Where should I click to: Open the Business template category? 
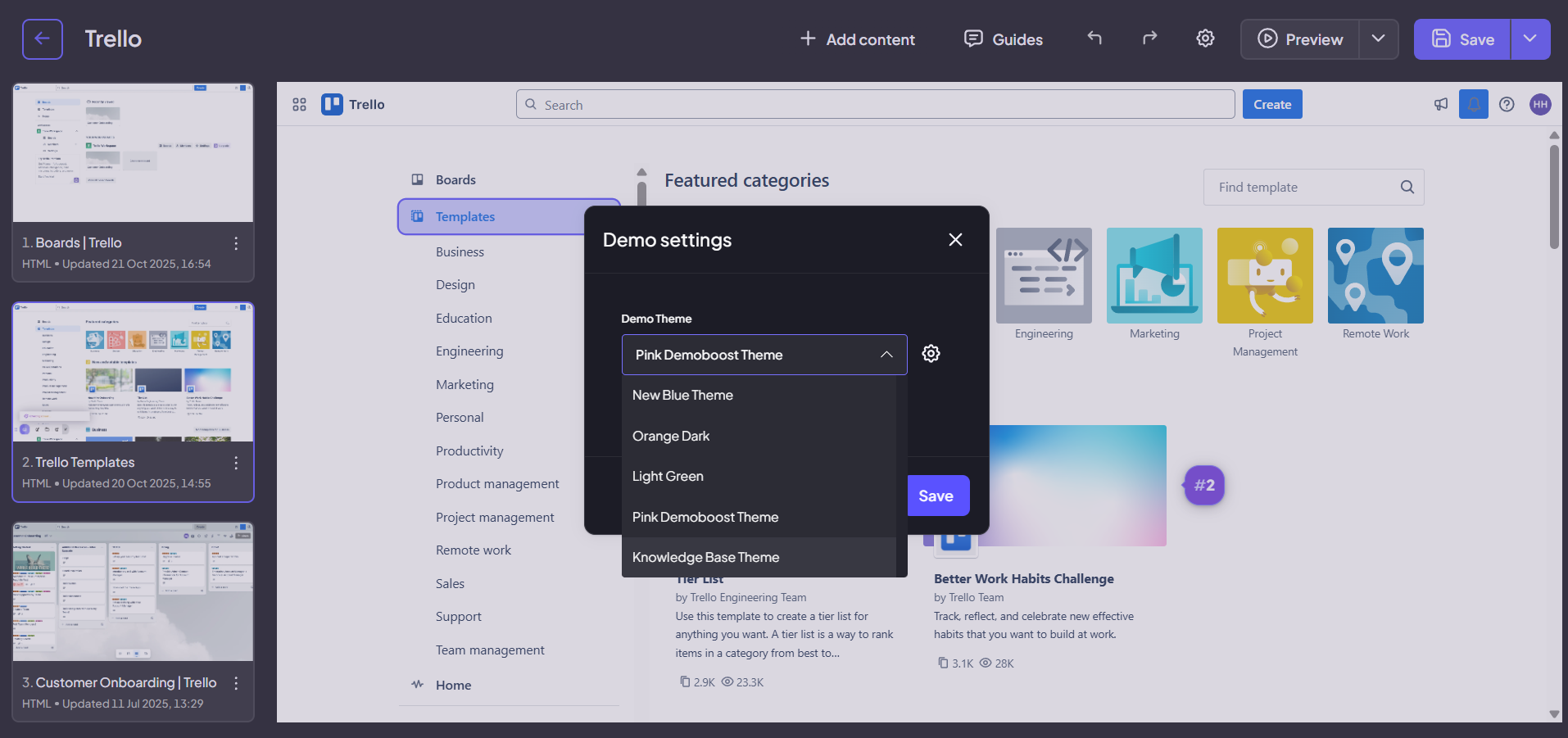click(460, 251)
